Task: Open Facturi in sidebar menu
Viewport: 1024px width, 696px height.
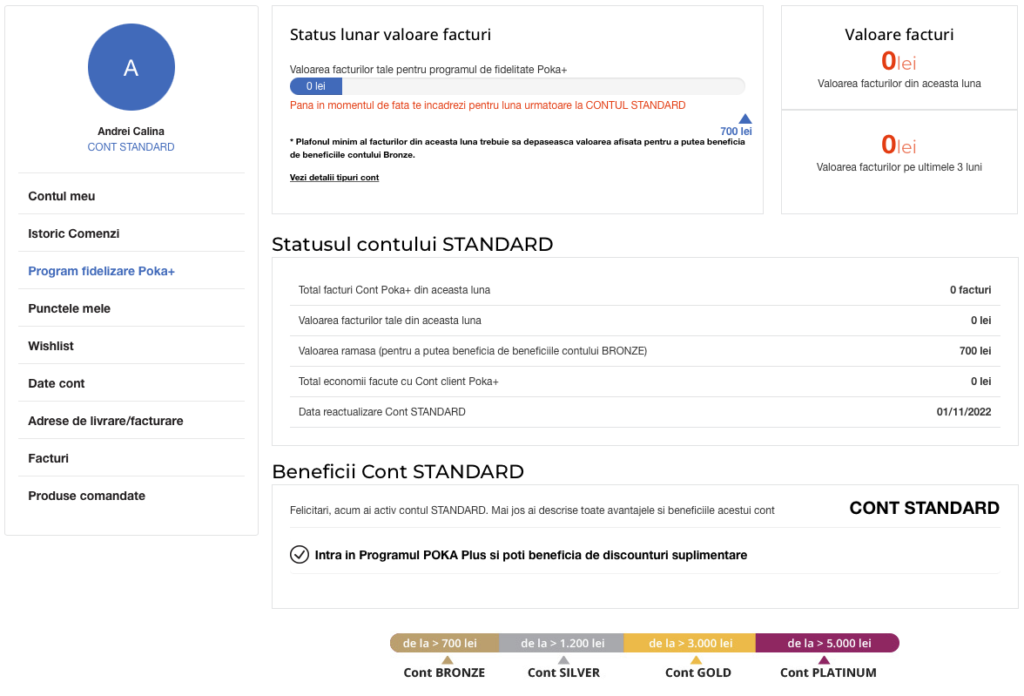Action: 48,458
